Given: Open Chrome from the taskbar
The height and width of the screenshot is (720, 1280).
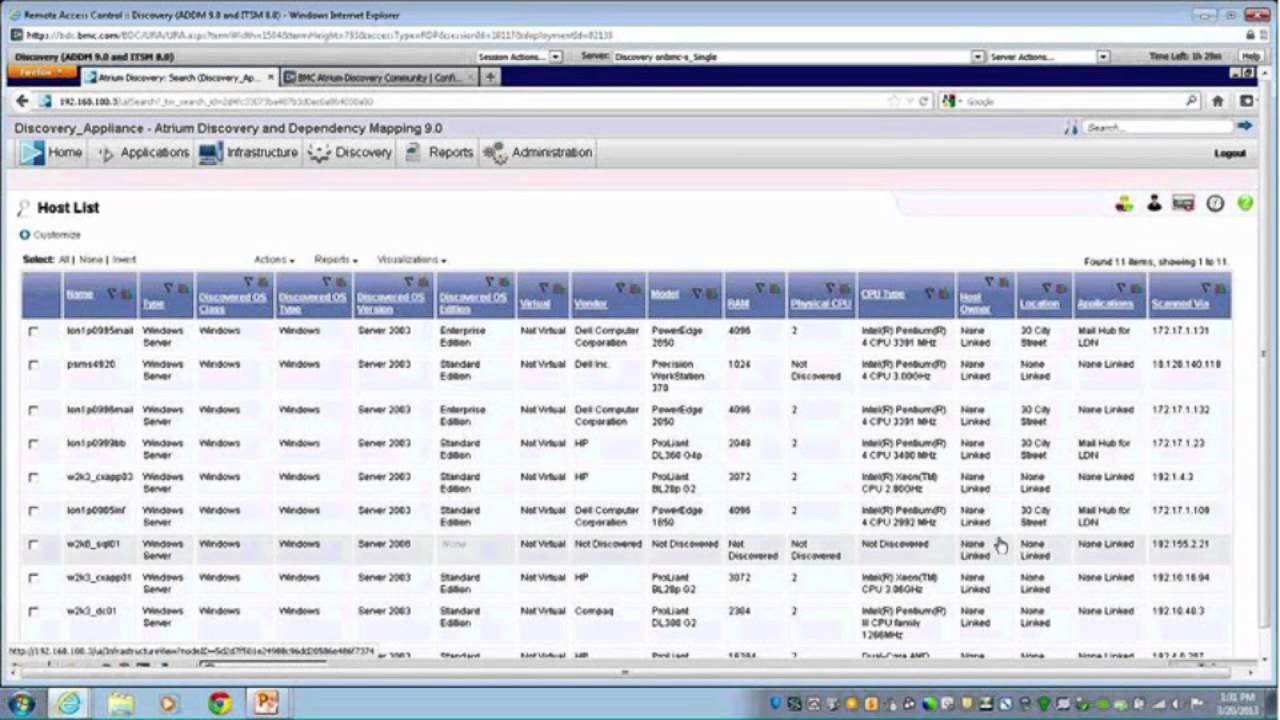Looking at the screenshot, I should (219, 703).
